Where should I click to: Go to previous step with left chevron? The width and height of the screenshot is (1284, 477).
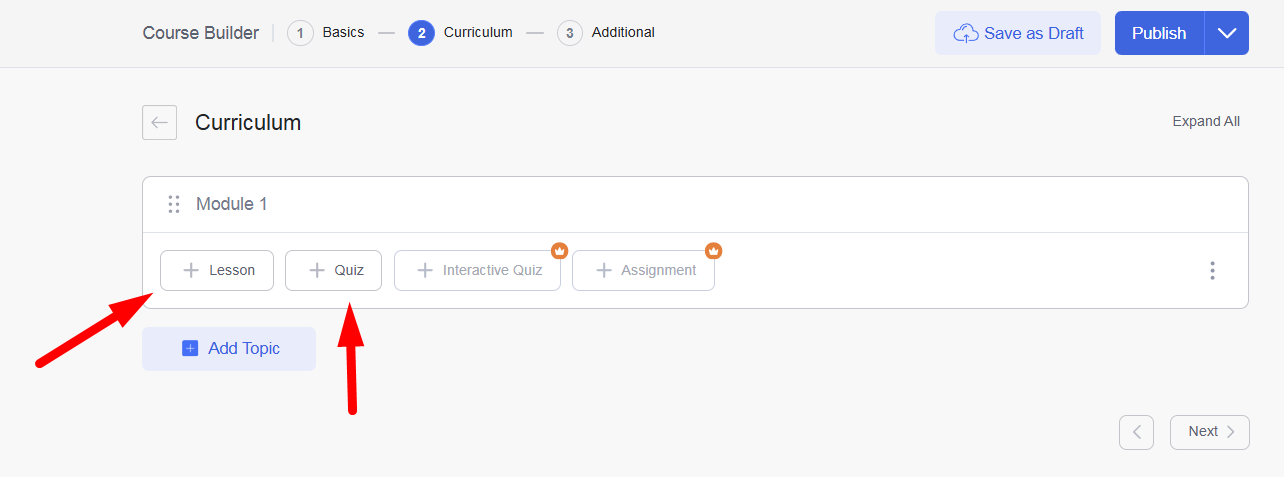tap(1136, 432)
